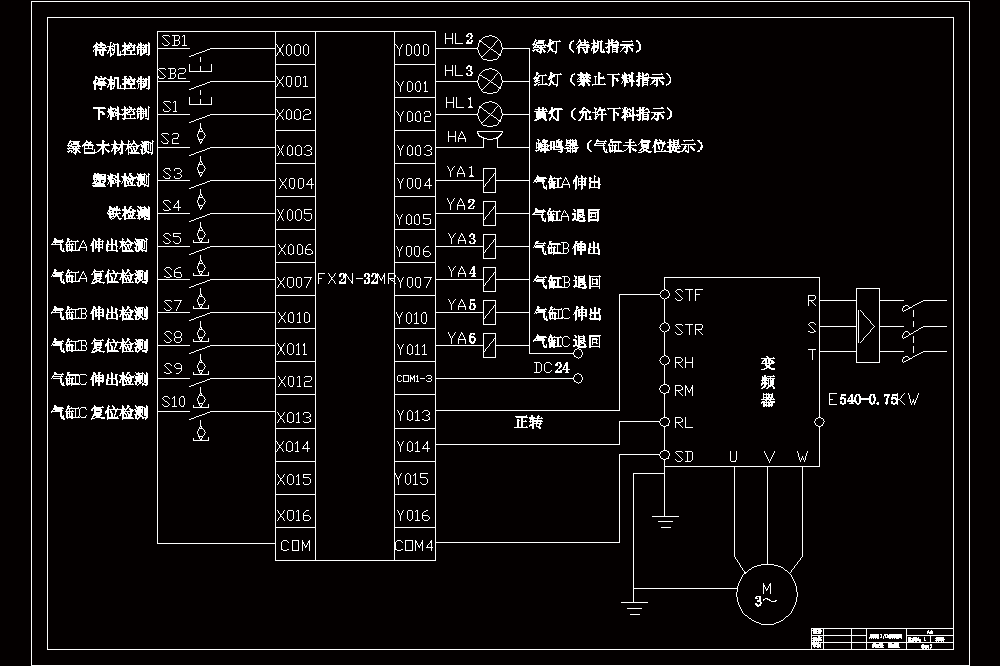This screenshot has height=666, width=1000.
Task: Select the E540-0.75KW model text
Action: point(874,399)
